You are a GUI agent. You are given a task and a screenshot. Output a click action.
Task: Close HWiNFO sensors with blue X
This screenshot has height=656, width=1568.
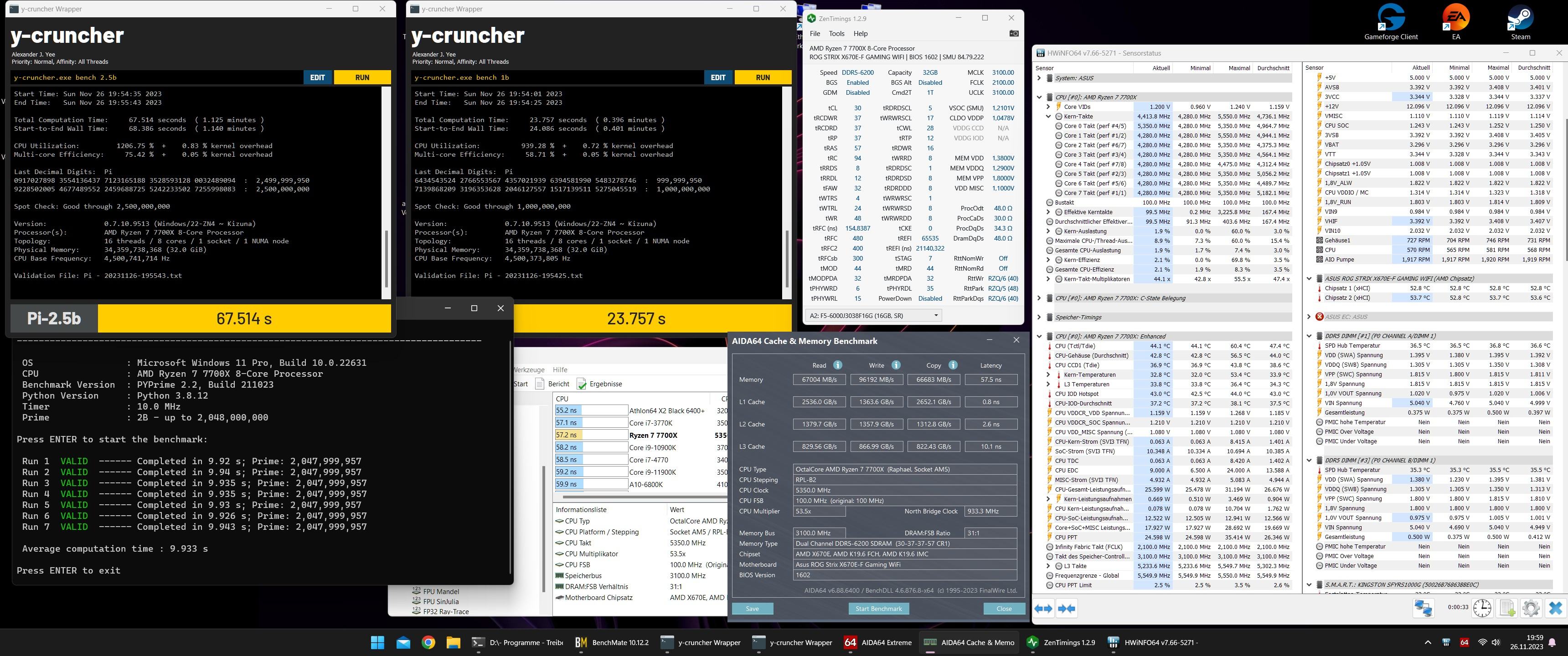(1555, 608)
